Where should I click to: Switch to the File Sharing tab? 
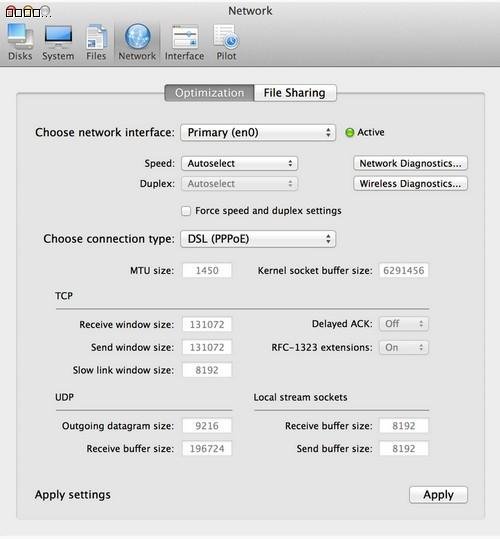point(295,93)
